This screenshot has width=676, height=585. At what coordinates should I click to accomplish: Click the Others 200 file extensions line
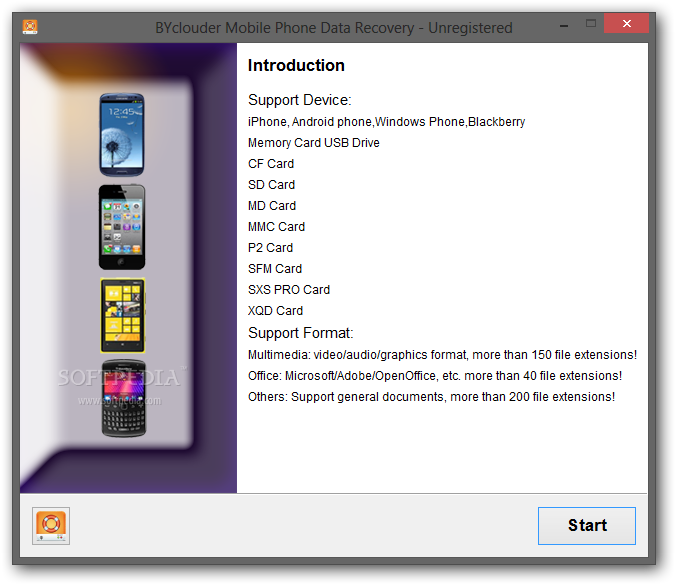(432, 397)
